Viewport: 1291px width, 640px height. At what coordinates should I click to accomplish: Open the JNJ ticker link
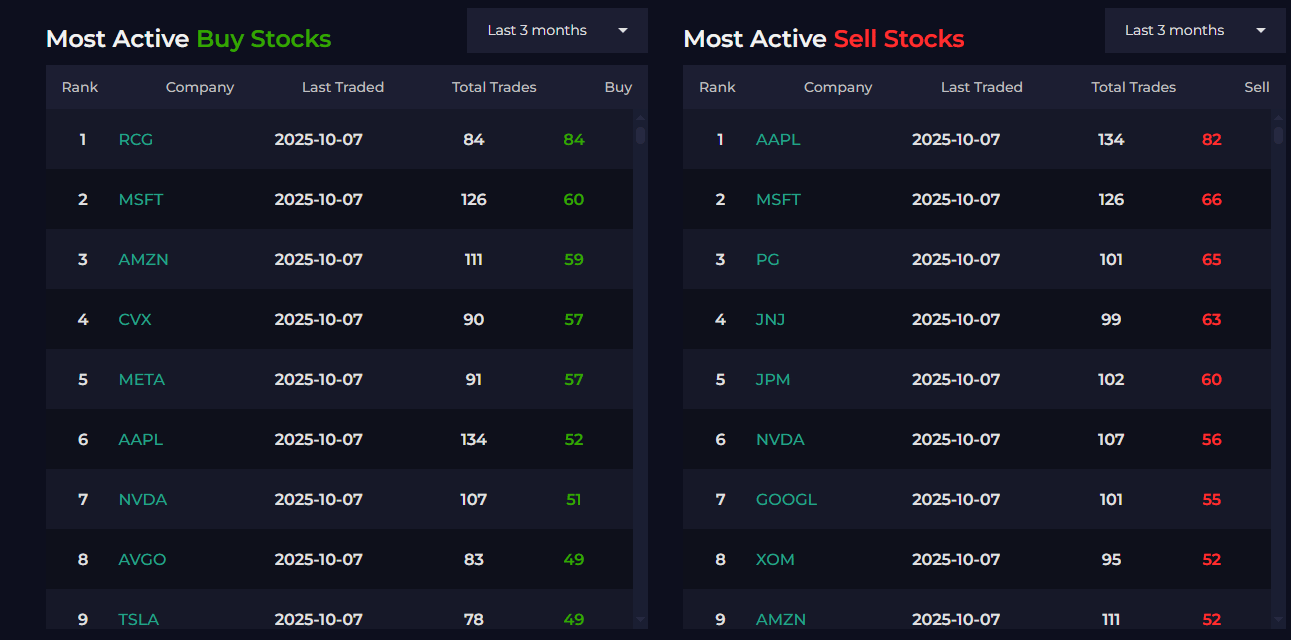[x=770, y=319]
